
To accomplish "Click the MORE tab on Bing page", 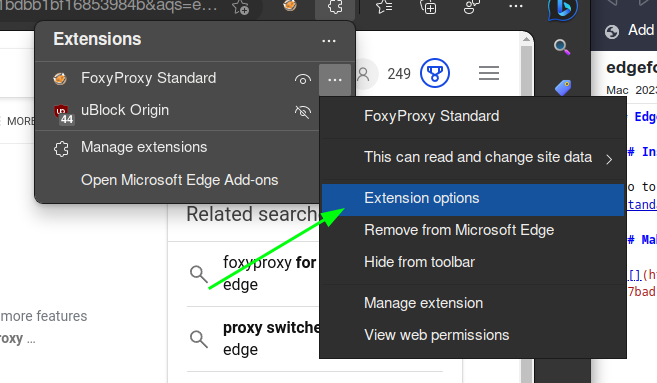I will coord(20,122).
